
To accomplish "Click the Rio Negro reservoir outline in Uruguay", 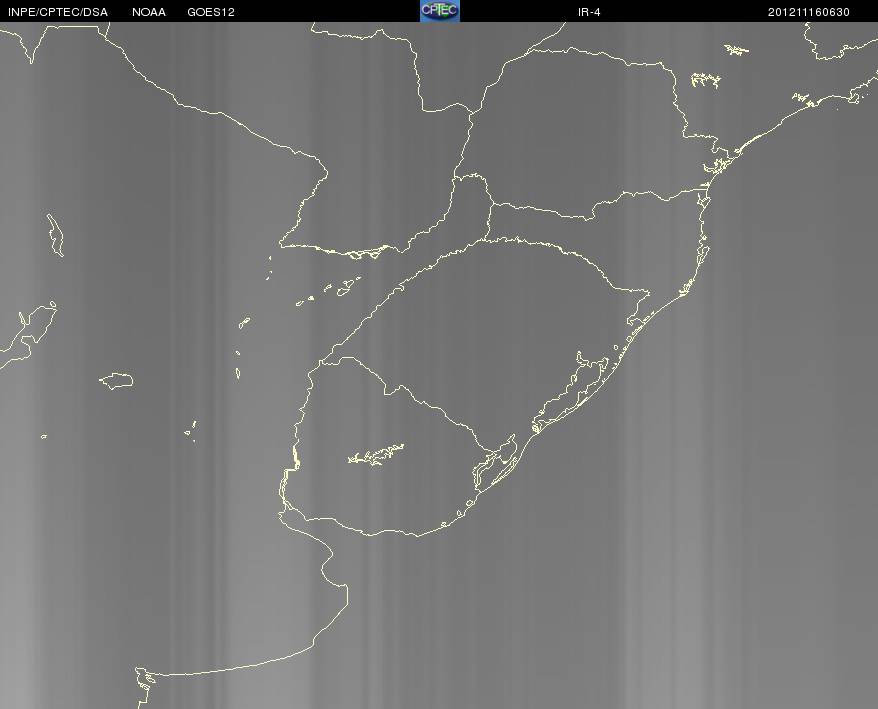I will tap(376, 454).
